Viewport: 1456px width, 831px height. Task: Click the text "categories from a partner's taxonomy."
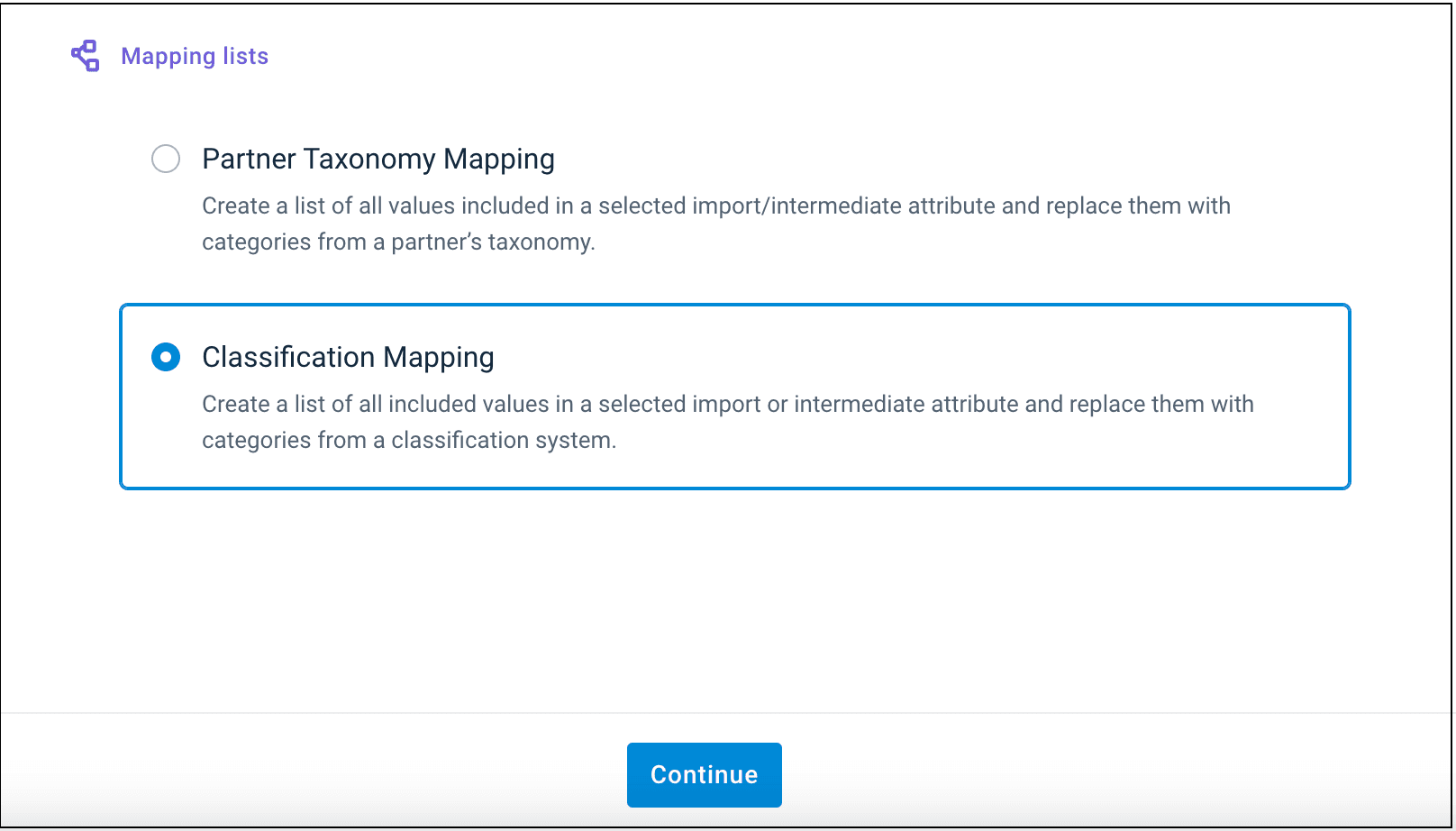pyautogui.click(x=398, y=242)
